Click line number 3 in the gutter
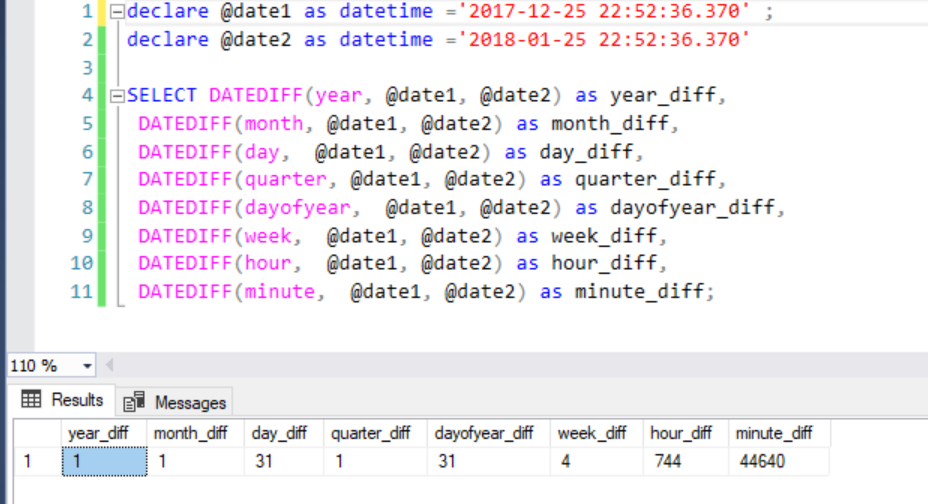The height and width of the screenshot is (504, 928). click(88, 68)
